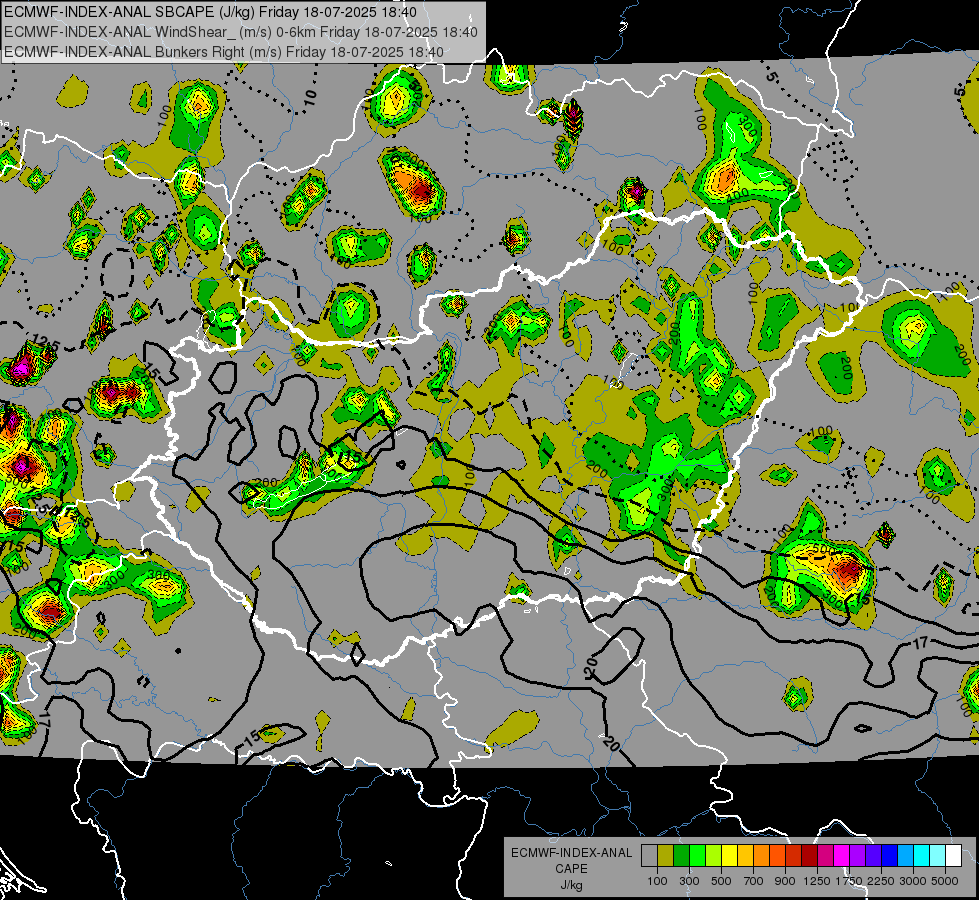Click the olive swatch in CAPE legend

(x=666, y=856)
